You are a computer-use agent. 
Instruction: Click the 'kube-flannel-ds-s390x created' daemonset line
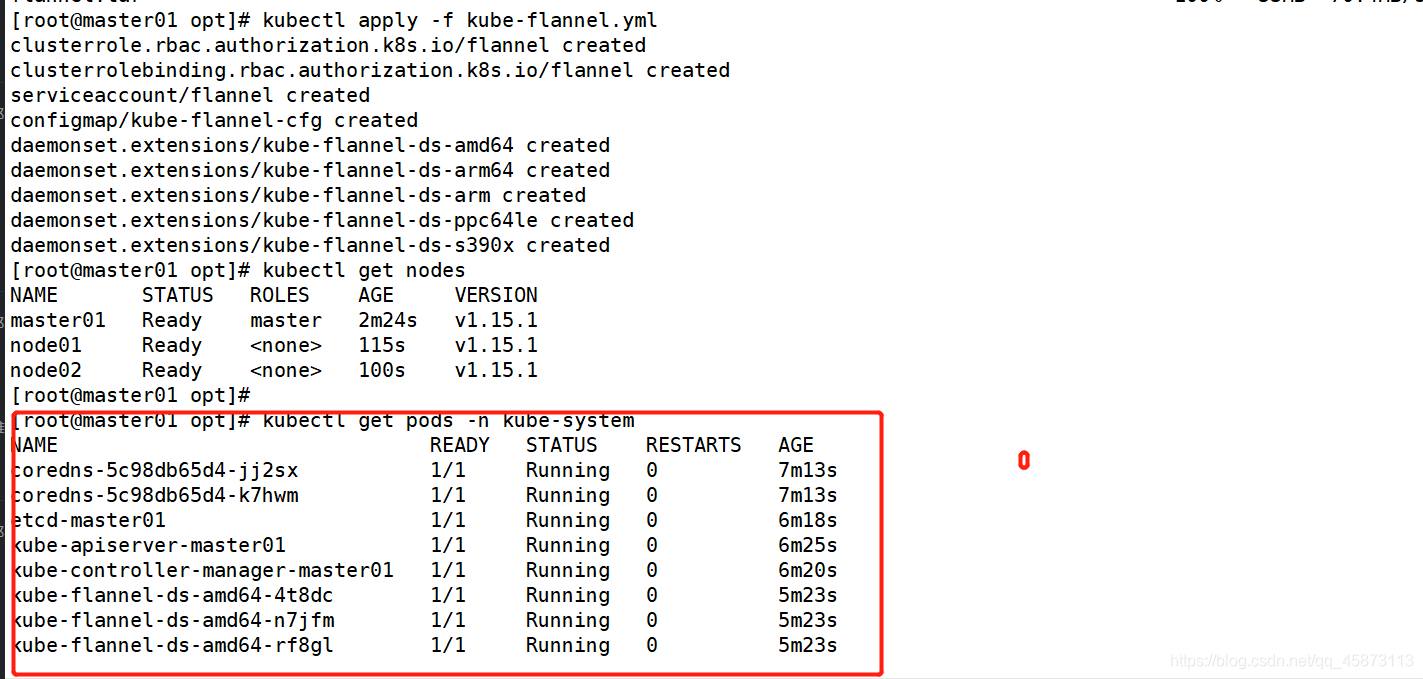[310, 245]
